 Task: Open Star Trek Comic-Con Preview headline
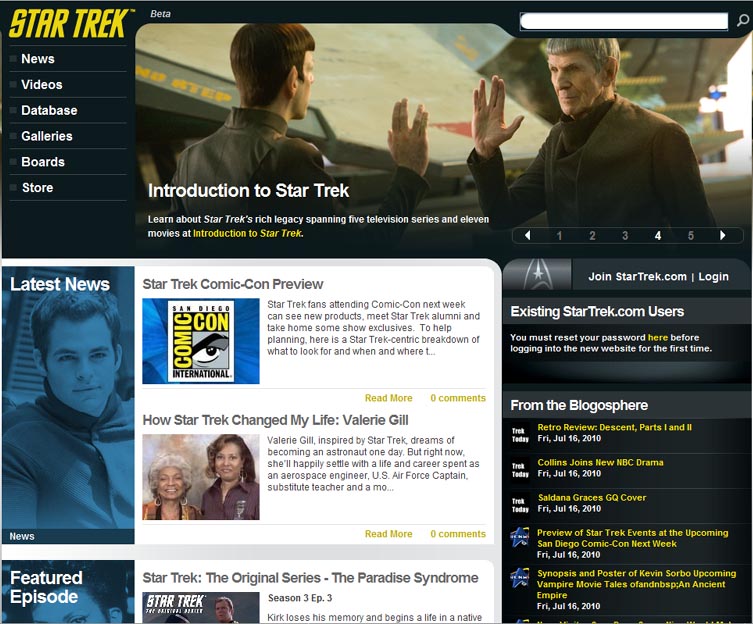pos(233,284)
